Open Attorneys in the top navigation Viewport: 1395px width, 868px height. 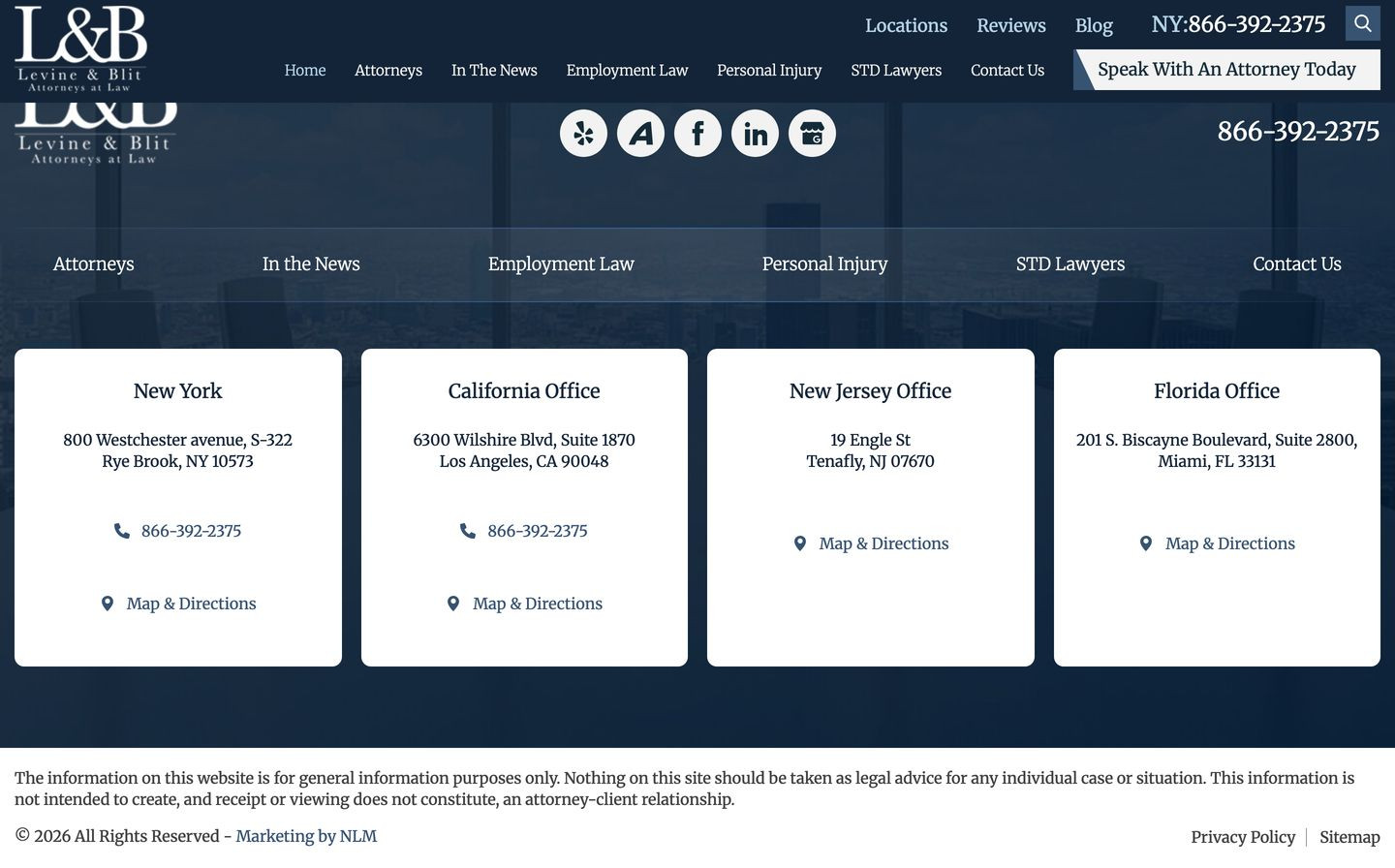388,70
